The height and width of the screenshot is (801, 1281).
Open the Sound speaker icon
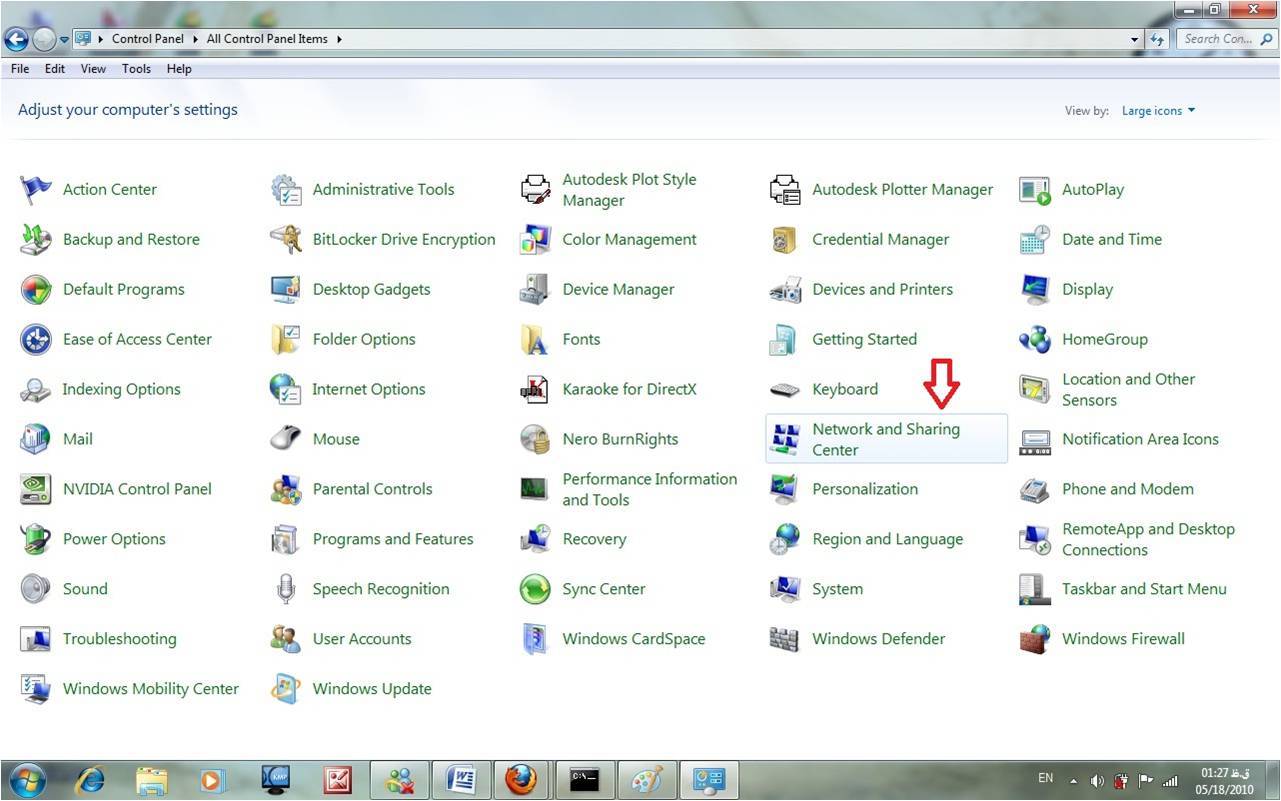[x=36, y=589]
